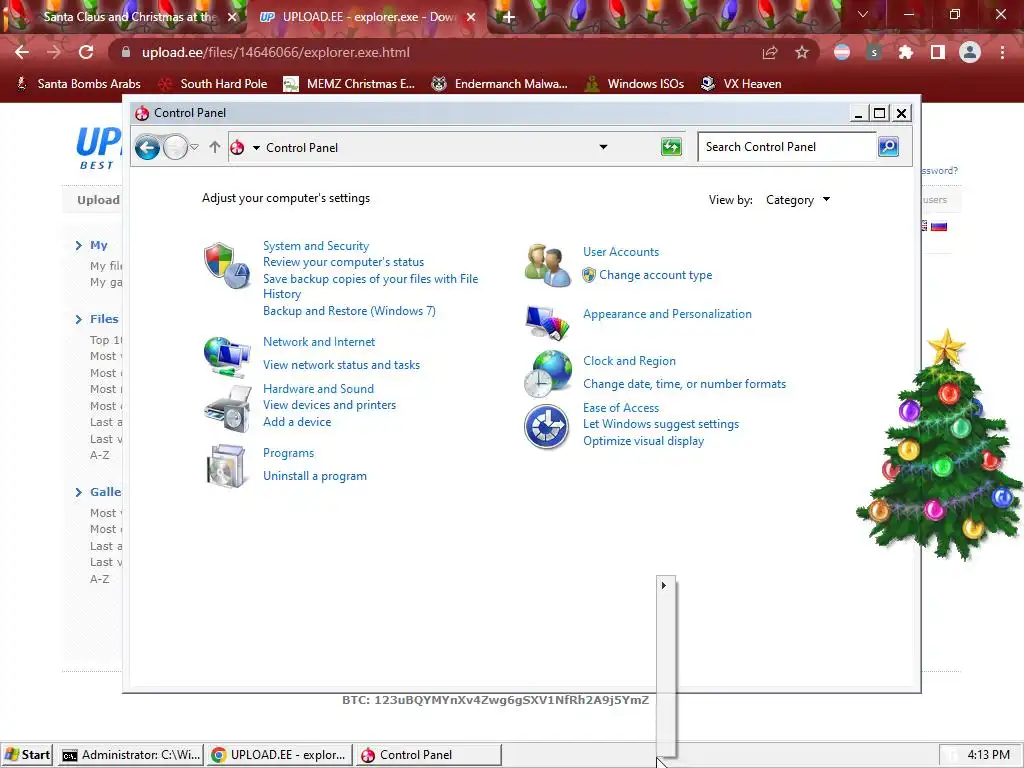Click View network status and tasks
The width and height of the screenshot is (1024, 768).
click(342, 365)
